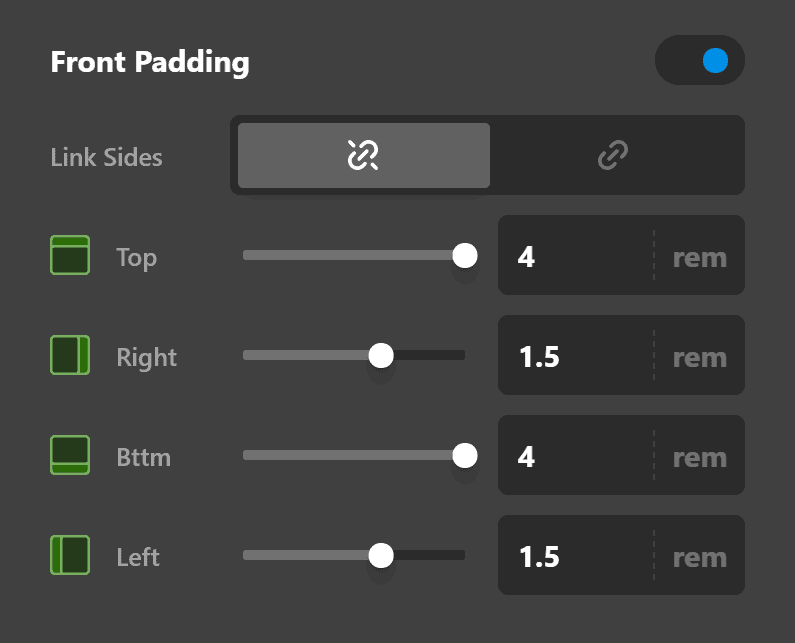
Task: Click the Right padding icon
Action: point(70,356)
